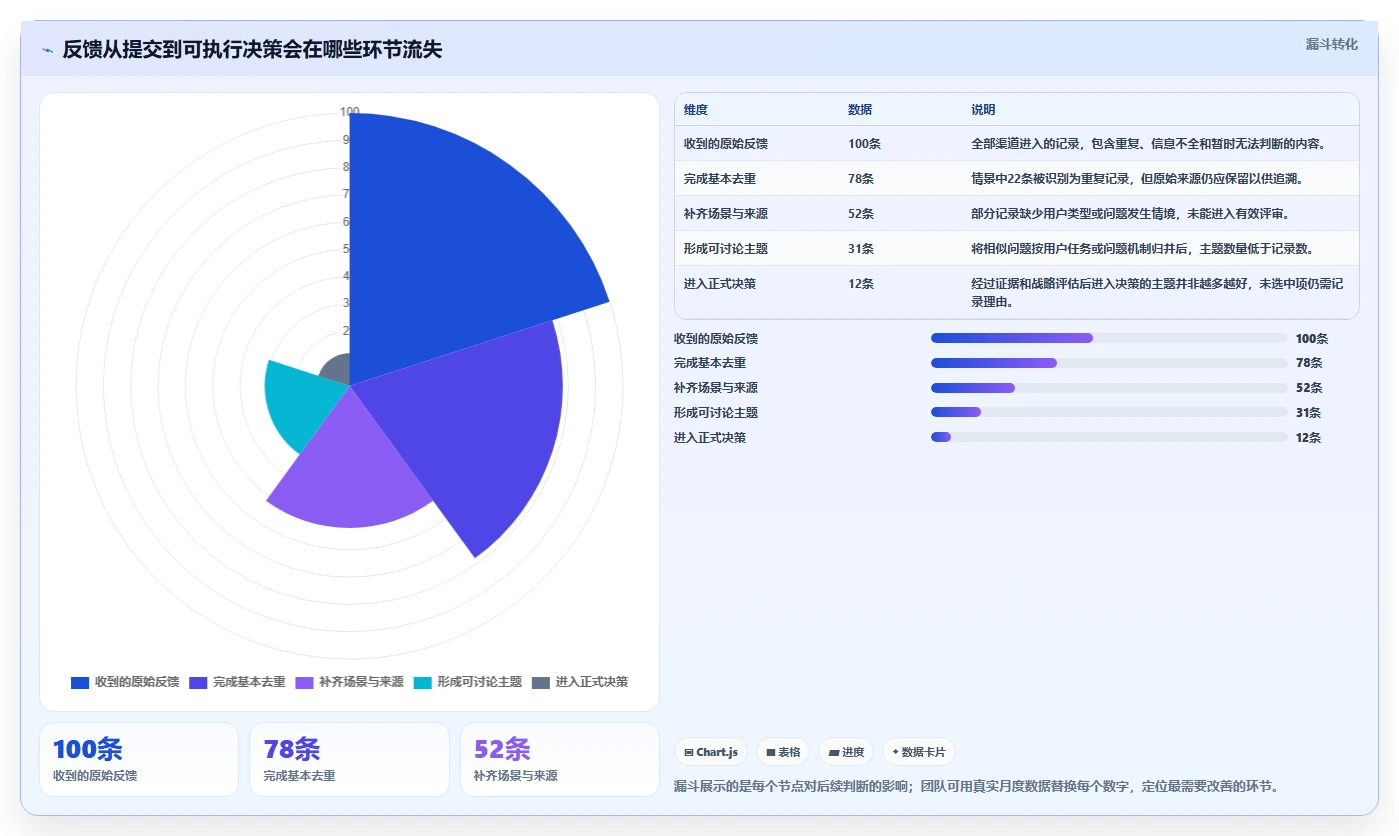Click the 数据卡片 chip
Viewport: 1399px width, 836px height.
918,752
